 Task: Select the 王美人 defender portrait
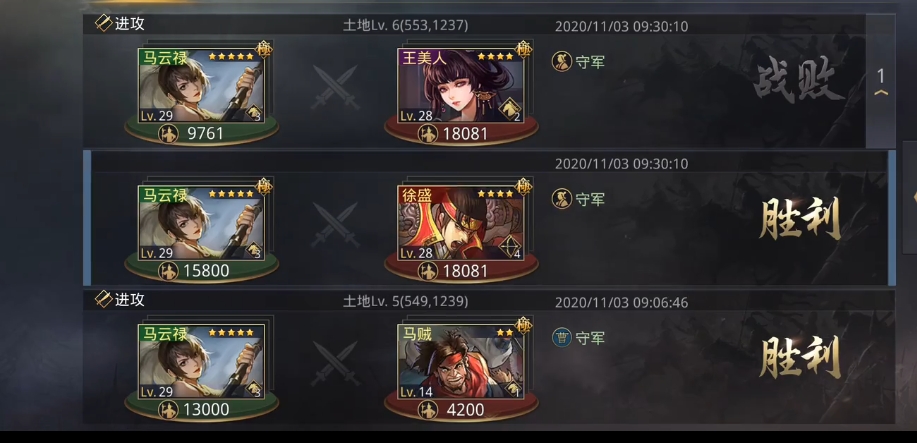coord(461,85)
